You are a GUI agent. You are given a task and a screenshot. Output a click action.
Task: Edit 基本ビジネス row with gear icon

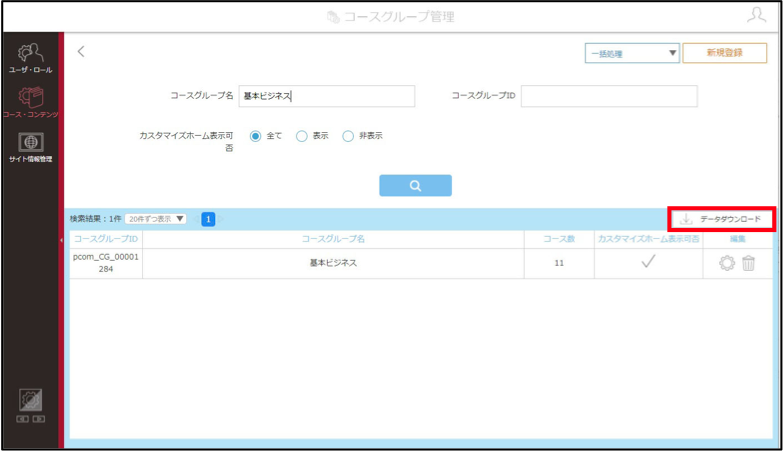[727, 263]
